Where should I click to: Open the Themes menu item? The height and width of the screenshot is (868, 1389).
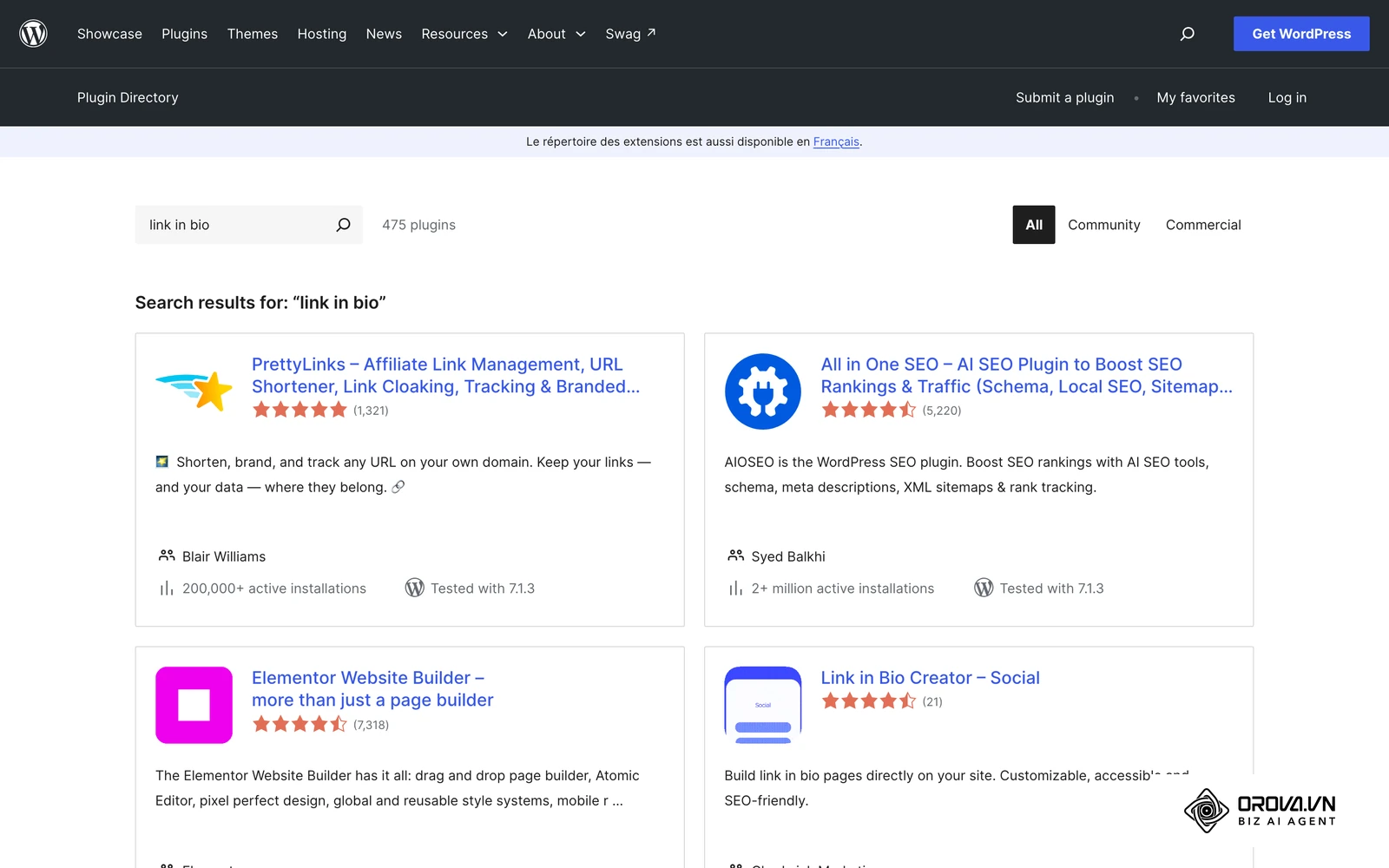[x=253, y=34]
